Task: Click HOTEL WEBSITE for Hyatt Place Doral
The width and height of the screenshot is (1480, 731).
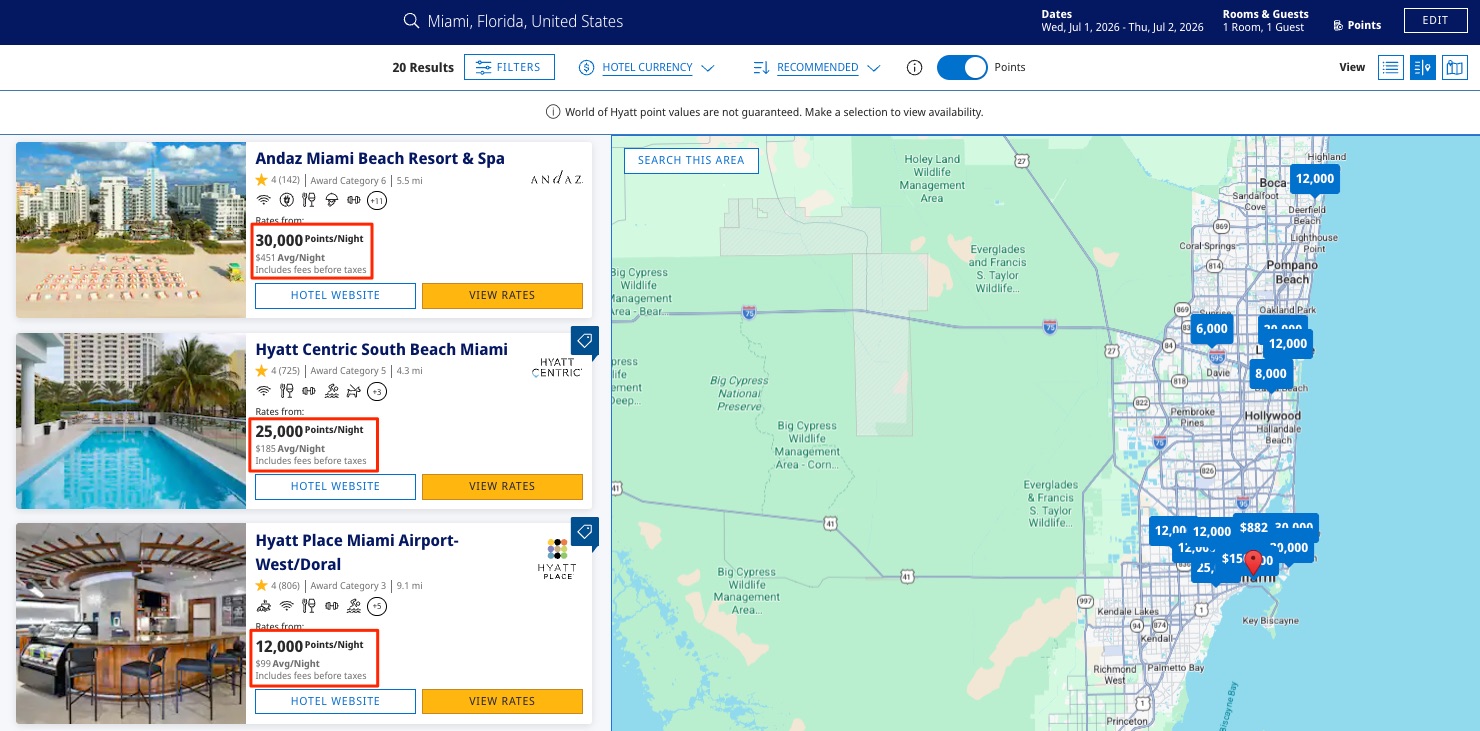Action: [335, 701]
